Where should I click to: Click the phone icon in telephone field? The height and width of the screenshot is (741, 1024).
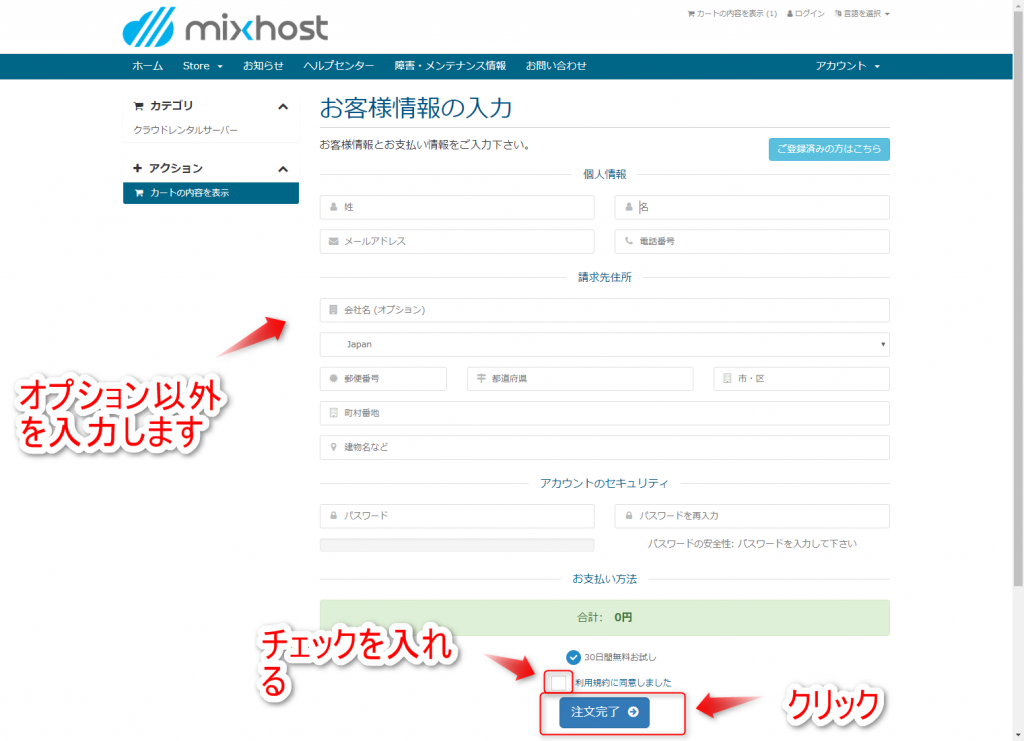628,241
